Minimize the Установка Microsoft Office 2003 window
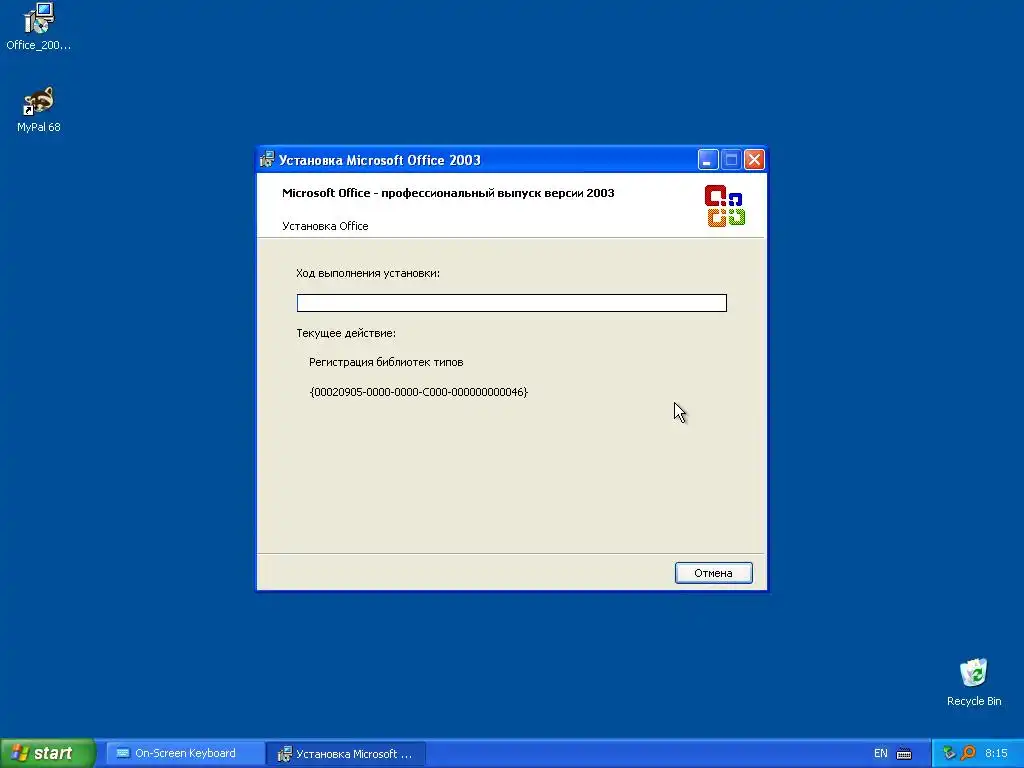 tap(708, 159)
